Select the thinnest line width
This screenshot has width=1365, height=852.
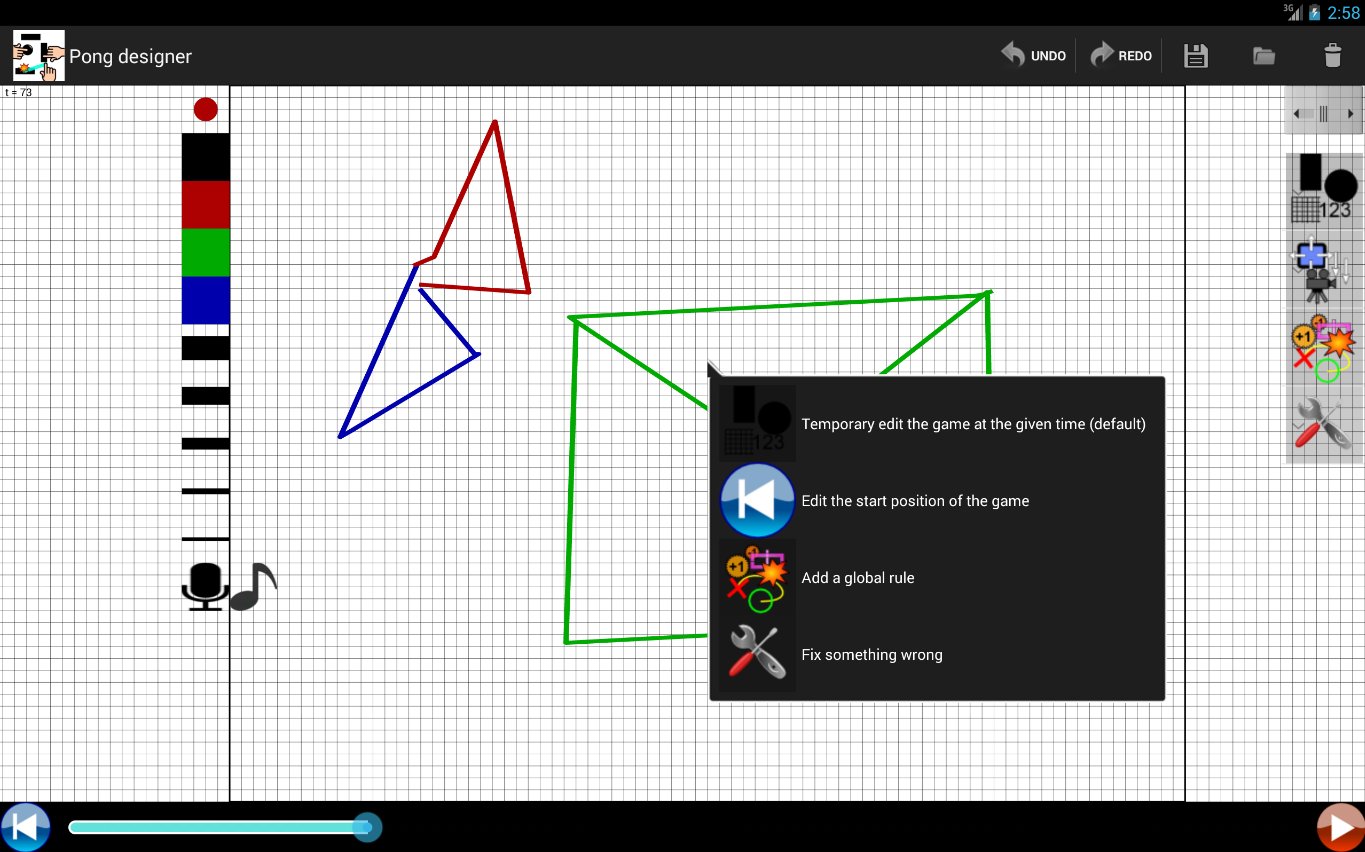click(205, 539)
